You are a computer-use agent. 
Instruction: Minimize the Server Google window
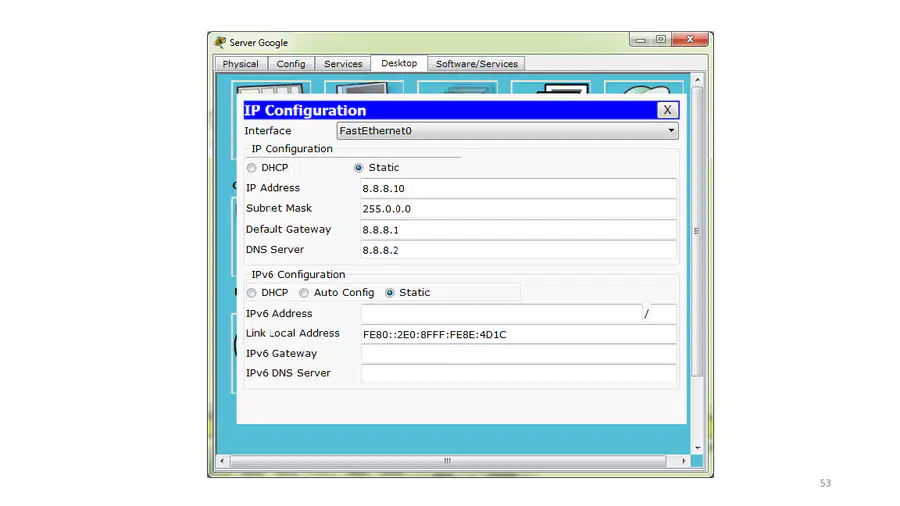tap(641, 40)
